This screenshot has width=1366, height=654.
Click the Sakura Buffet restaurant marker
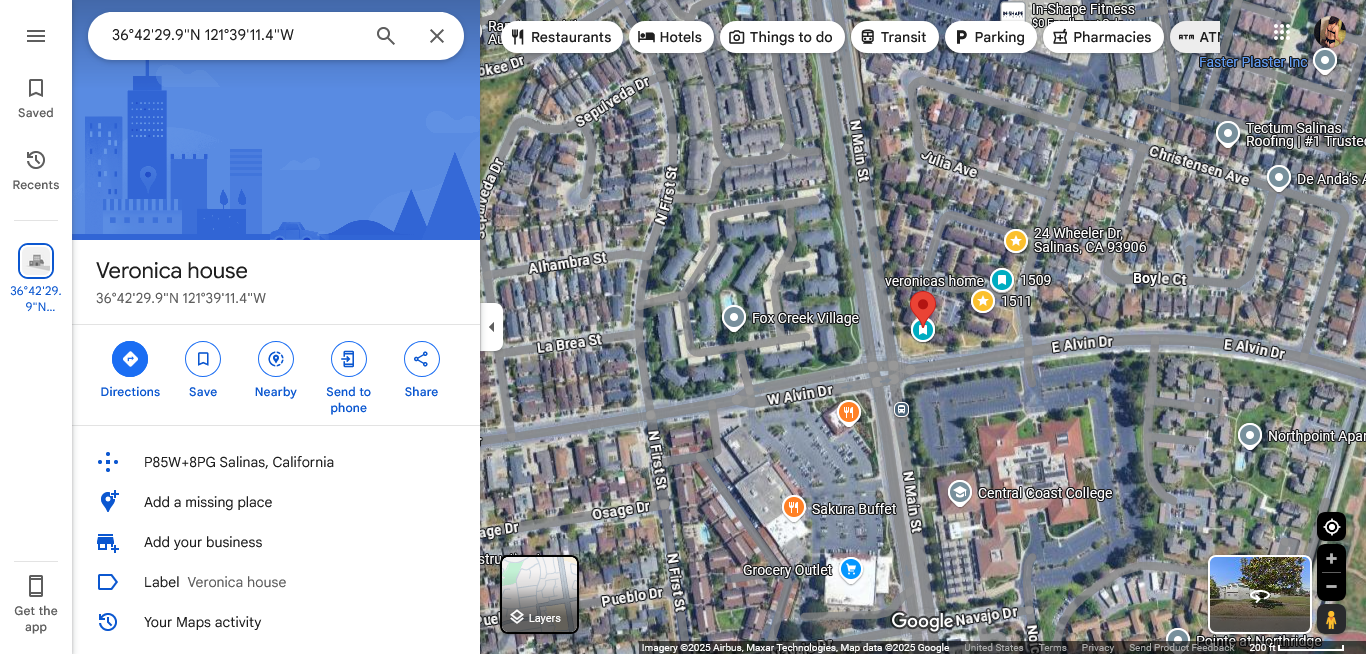794,508
